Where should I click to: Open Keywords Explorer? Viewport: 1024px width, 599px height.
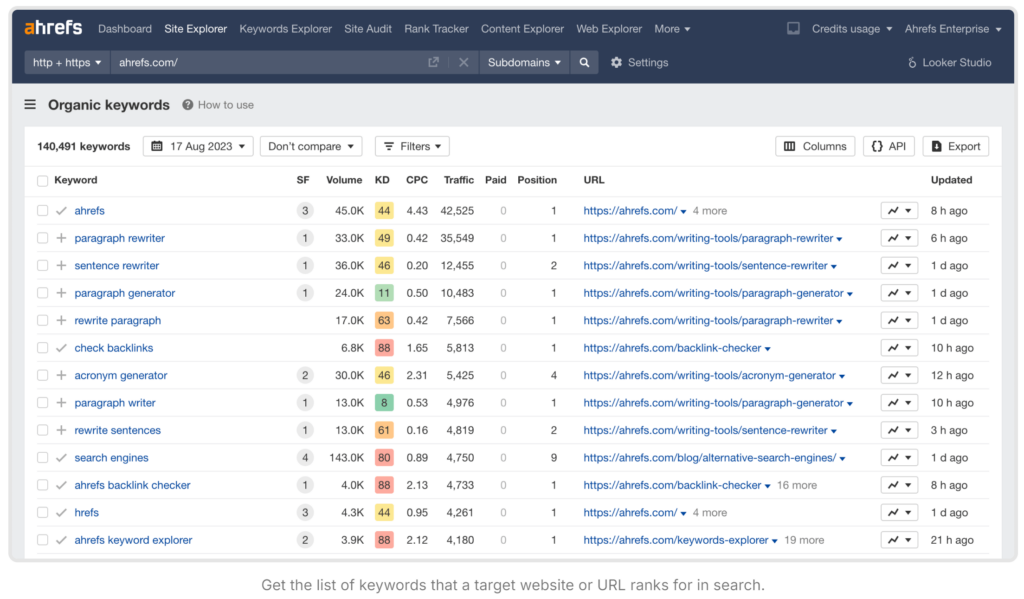click(285, 29)
